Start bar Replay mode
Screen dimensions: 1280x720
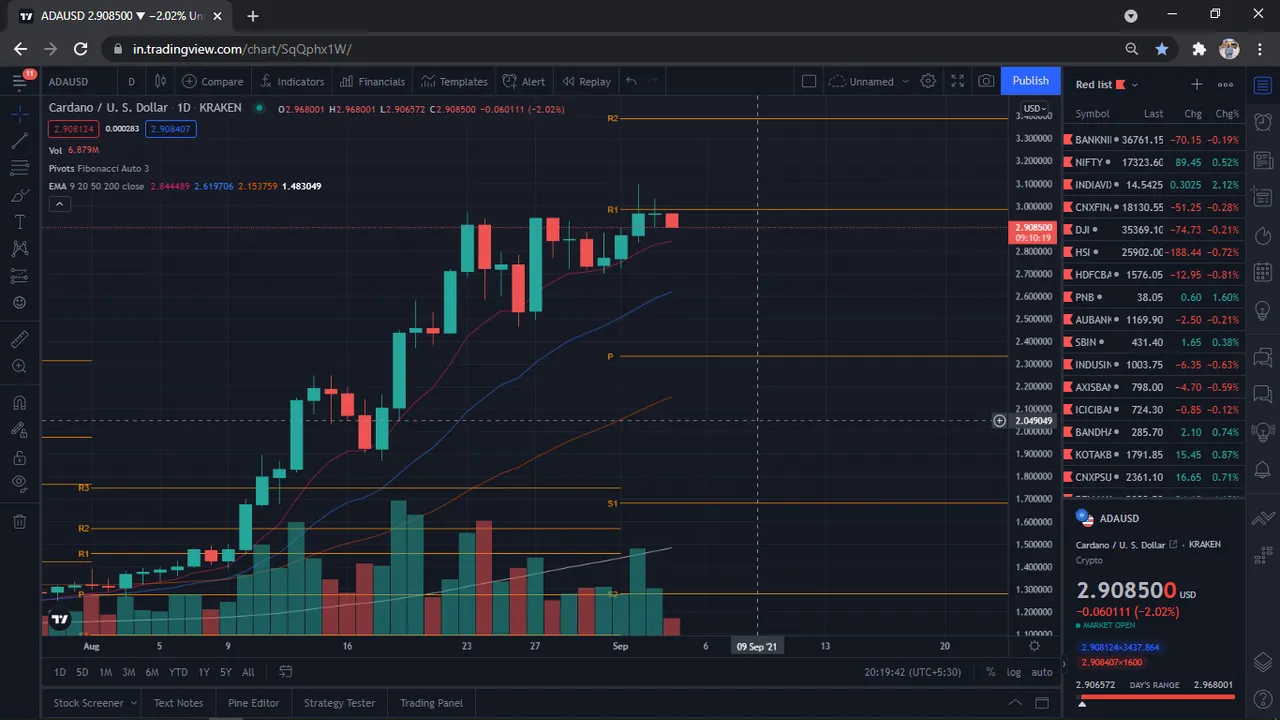586,81
